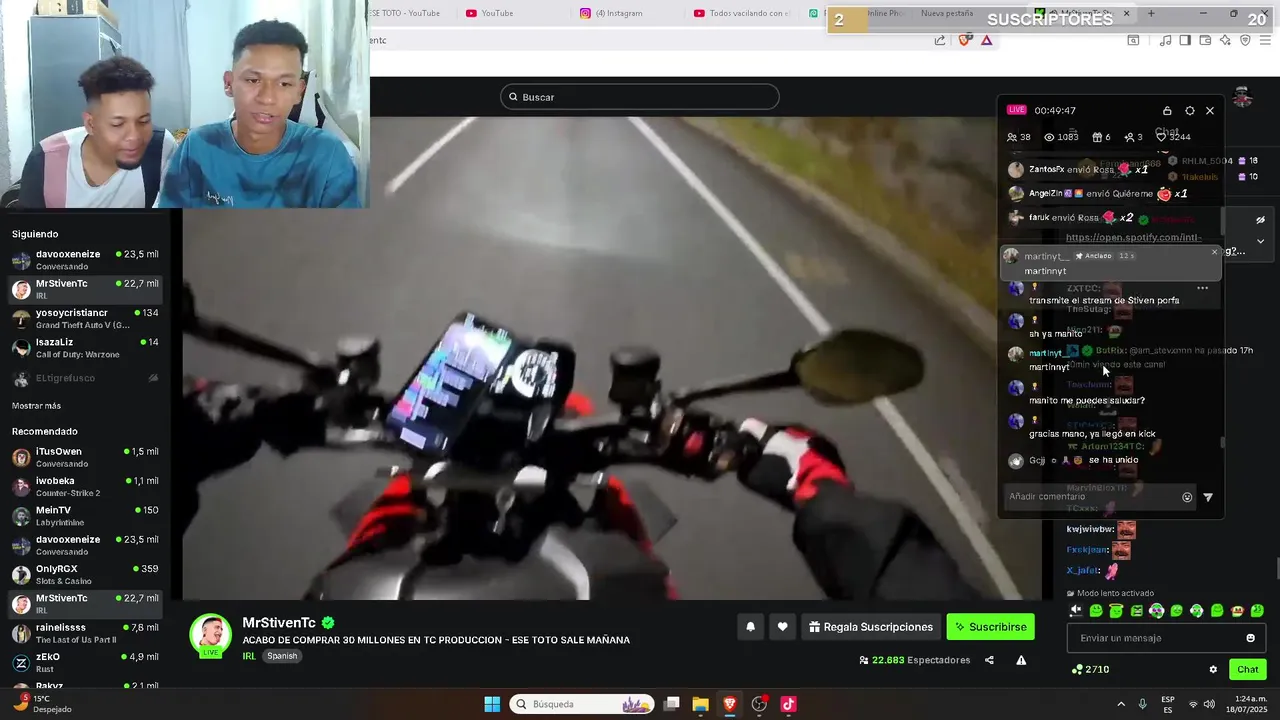Click the muted speaker emote icon
Screen dimensions: 1280x720
click(1076, 611)
